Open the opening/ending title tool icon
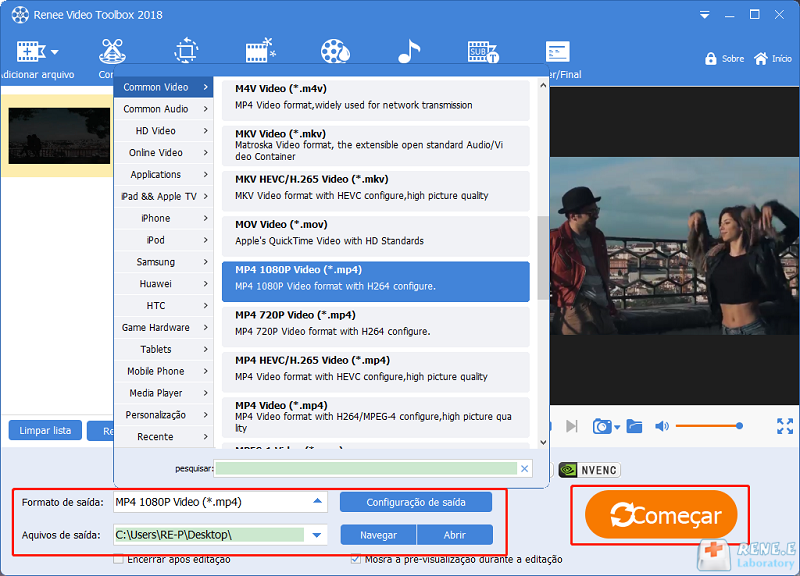The image size is (800, 576). (x=557, y=52)
